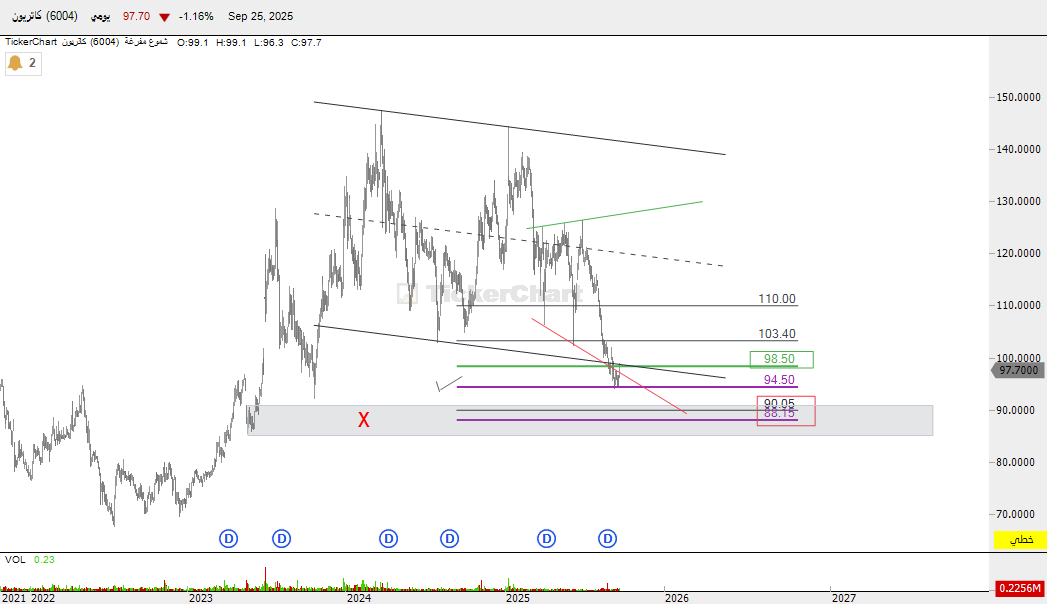Open the alerts bell icon

pos(15,63)
